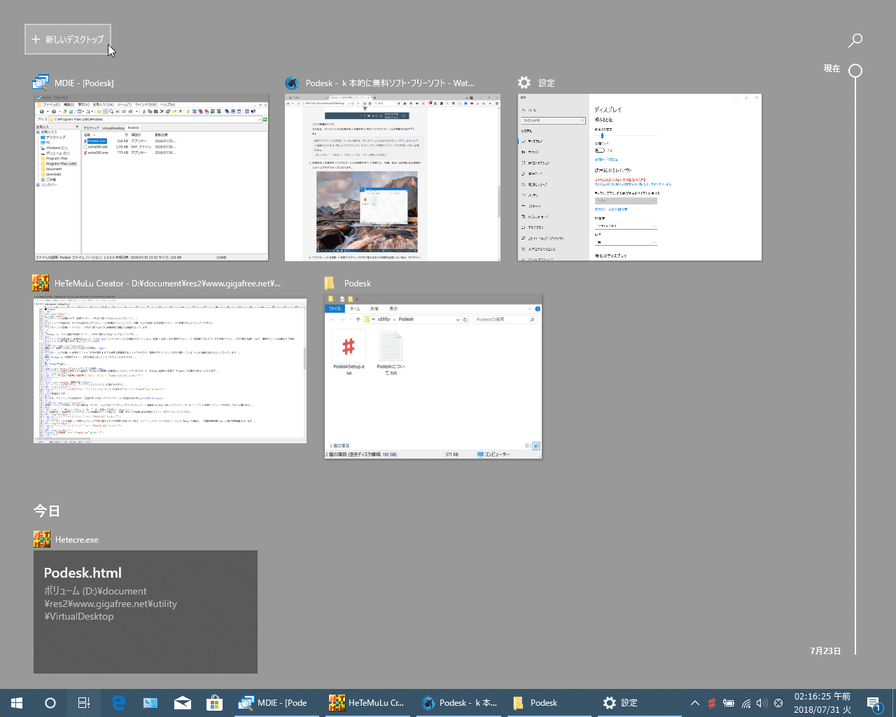Open the Mail app from taskbar
896x717 pixels.
[182, 703]
